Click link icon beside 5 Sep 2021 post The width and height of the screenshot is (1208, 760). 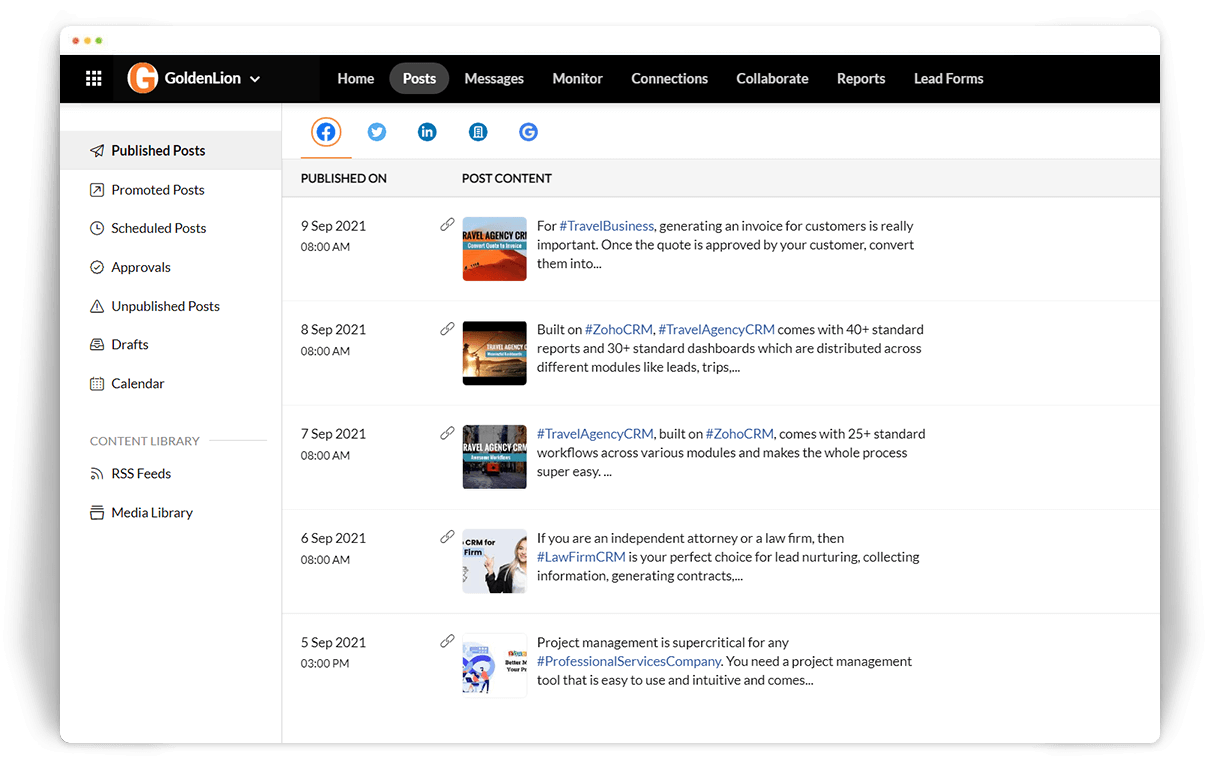[x=447, y=641]
